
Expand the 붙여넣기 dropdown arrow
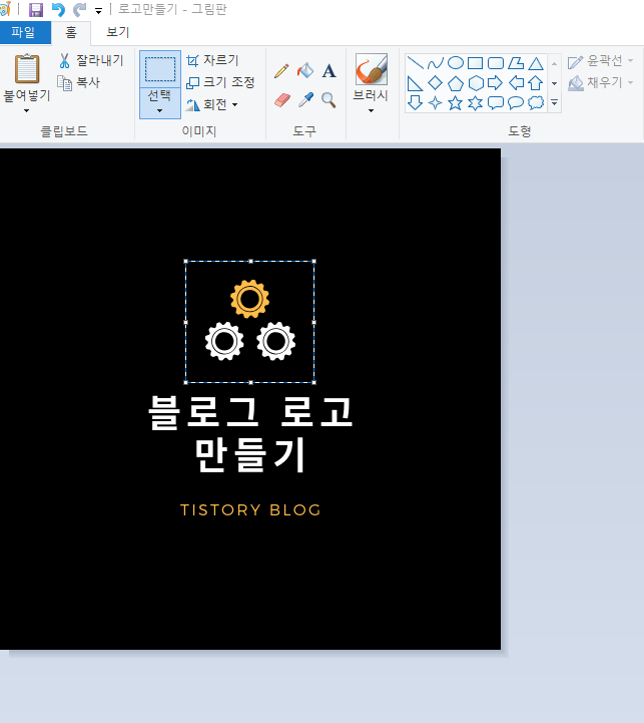[x=27, y=111]
